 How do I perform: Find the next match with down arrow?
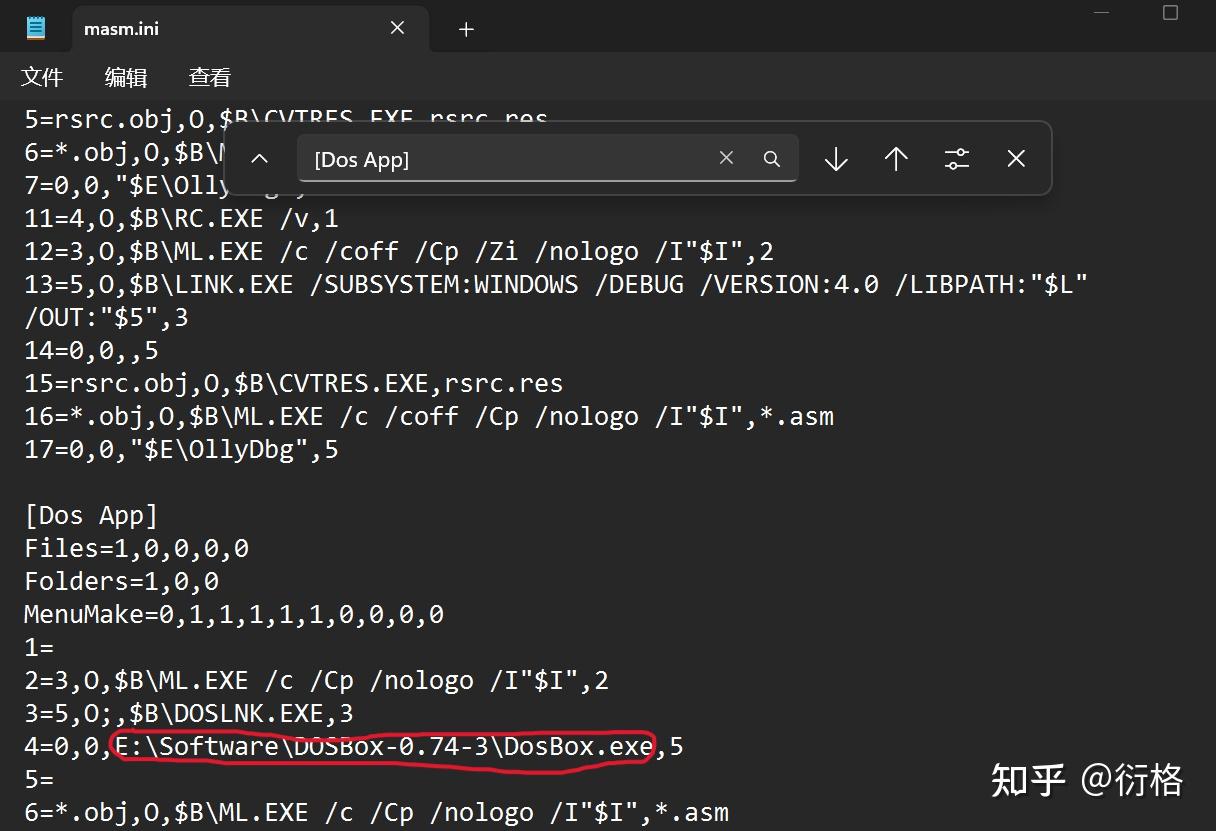tap(835, 158)
